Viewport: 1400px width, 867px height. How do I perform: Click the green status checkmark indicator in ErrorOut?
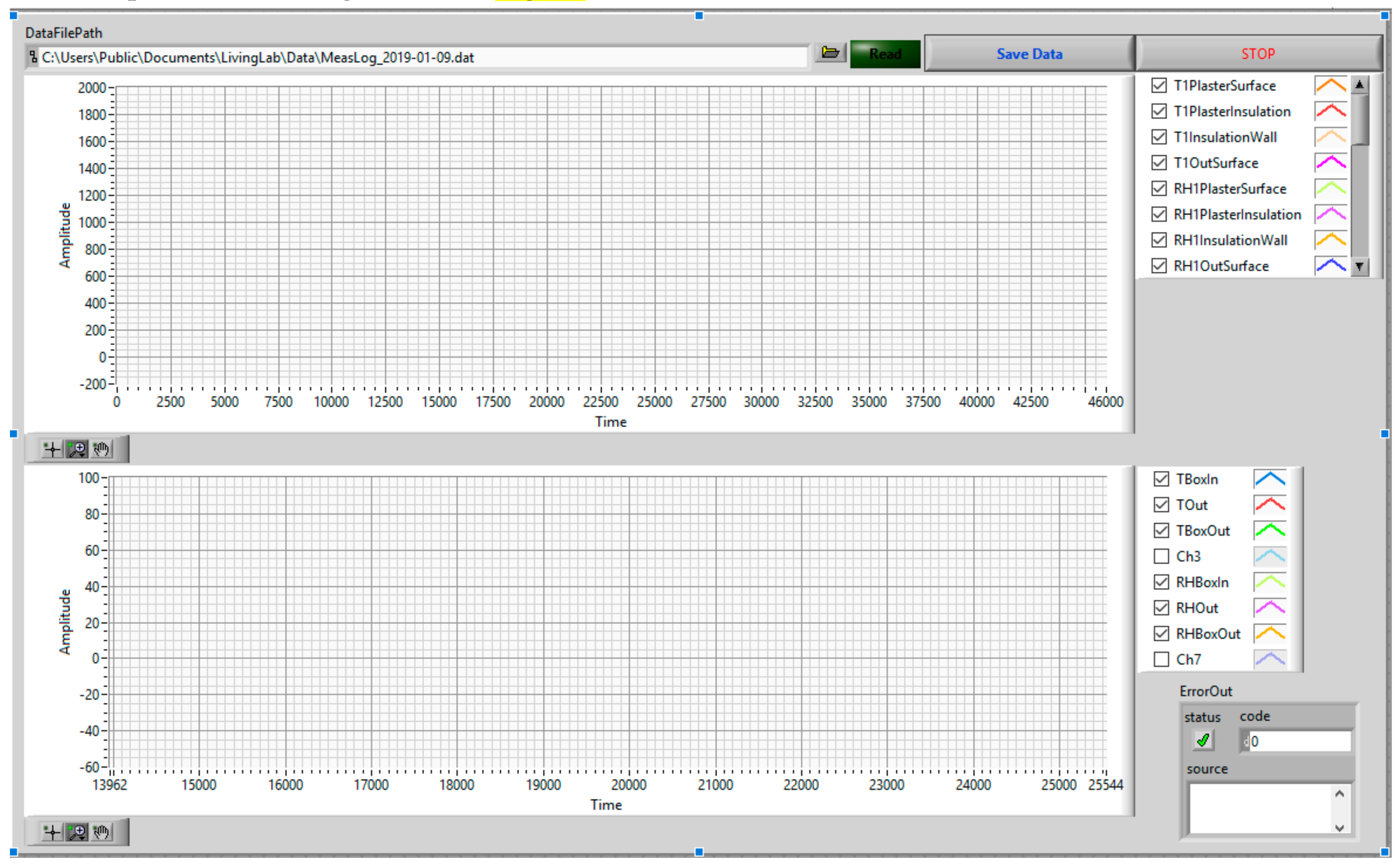[1203, 740]
